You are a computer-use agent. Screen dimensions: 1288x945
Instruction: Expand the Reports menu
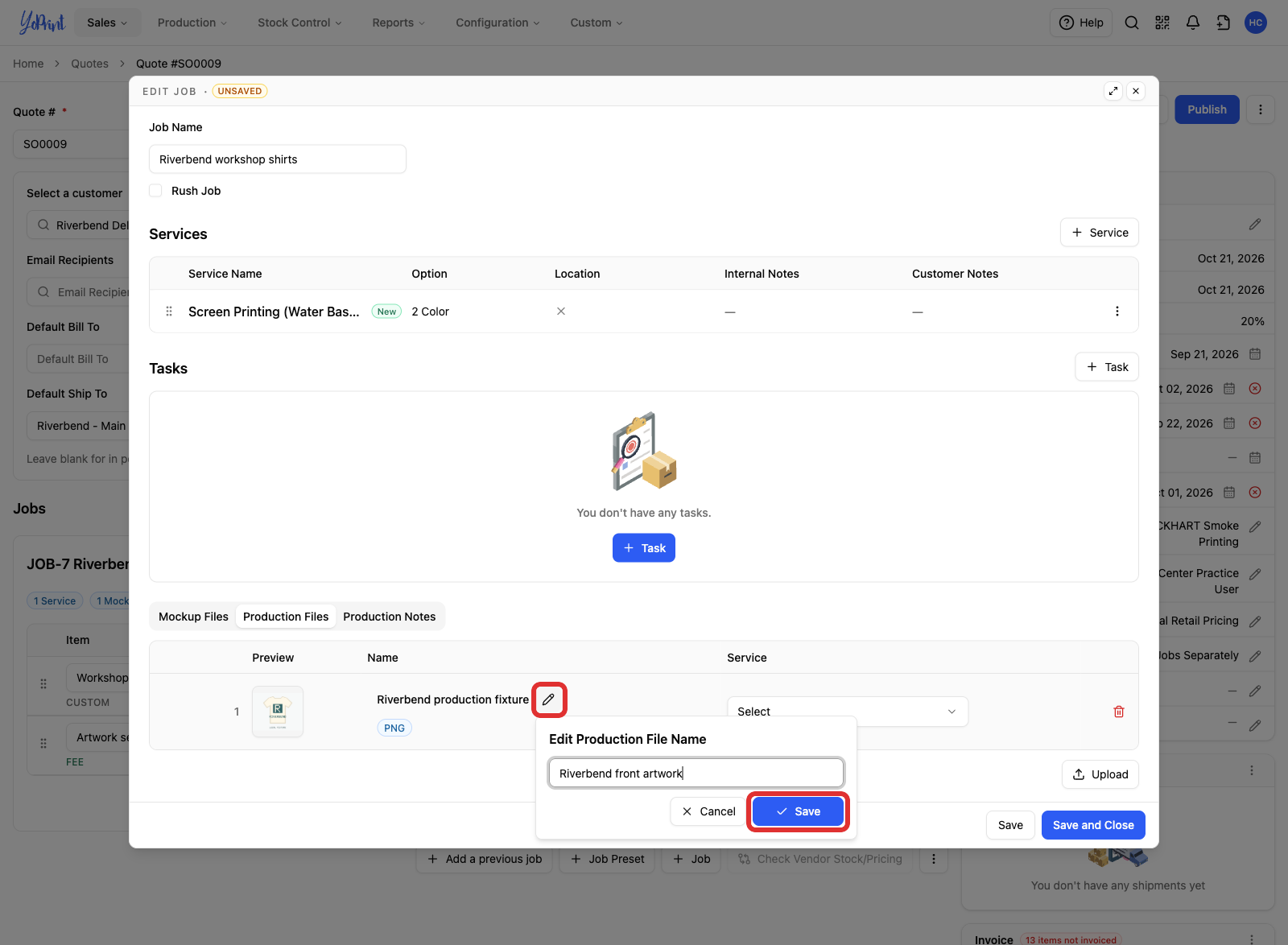pyautogui.click(x=398, y=23)
